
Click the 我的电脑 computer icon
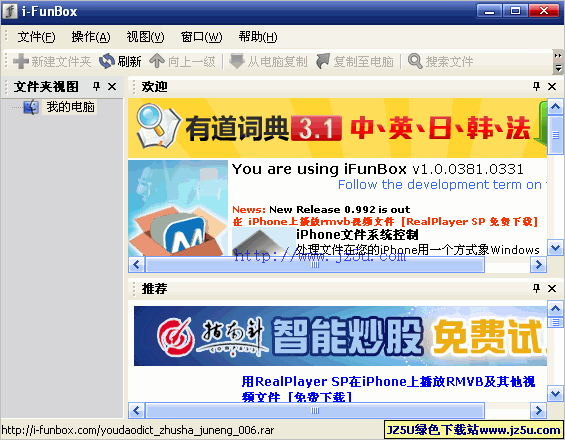pos(31,107)
